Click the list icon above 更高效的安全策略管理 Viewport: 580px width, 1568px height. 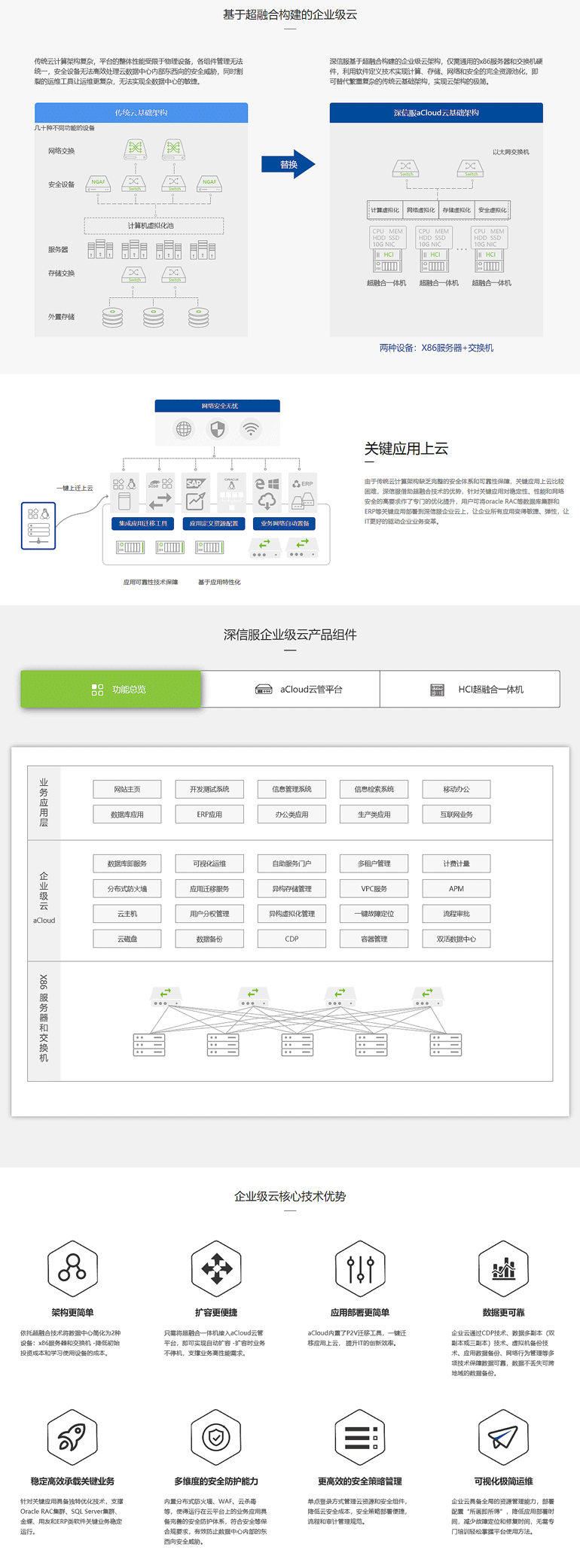point(360,1436)
